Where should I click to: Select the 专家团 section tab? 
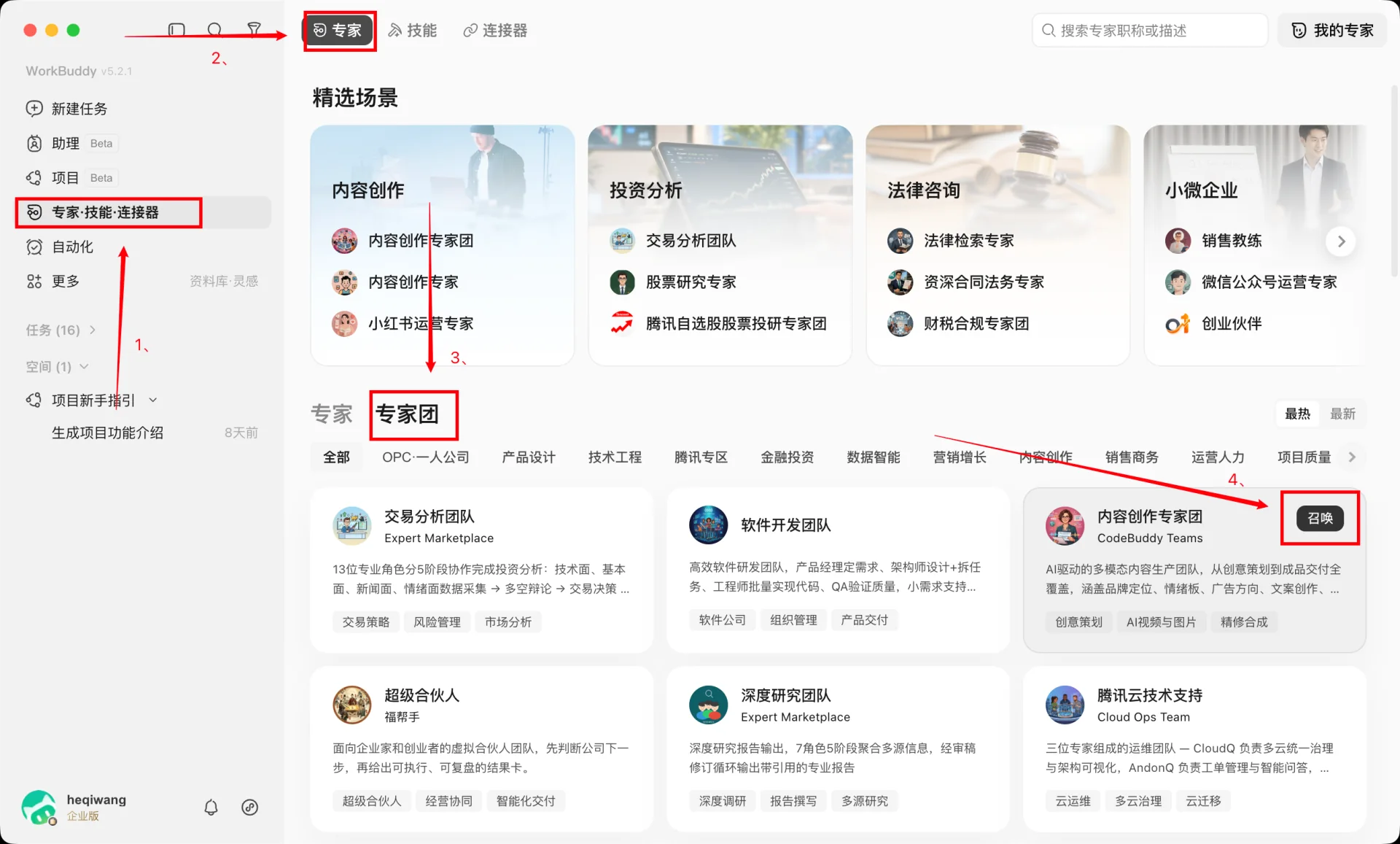click(x=407, y=414)
